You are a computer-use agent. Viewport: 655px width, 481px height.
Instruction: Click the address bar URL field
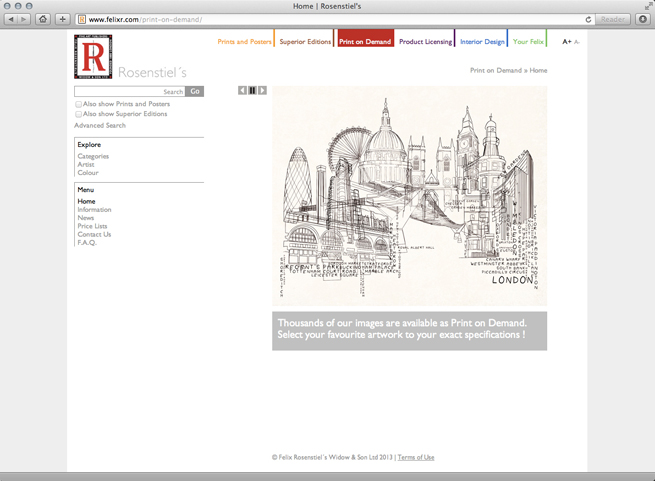pyautogui.click(x=334, y=19)
